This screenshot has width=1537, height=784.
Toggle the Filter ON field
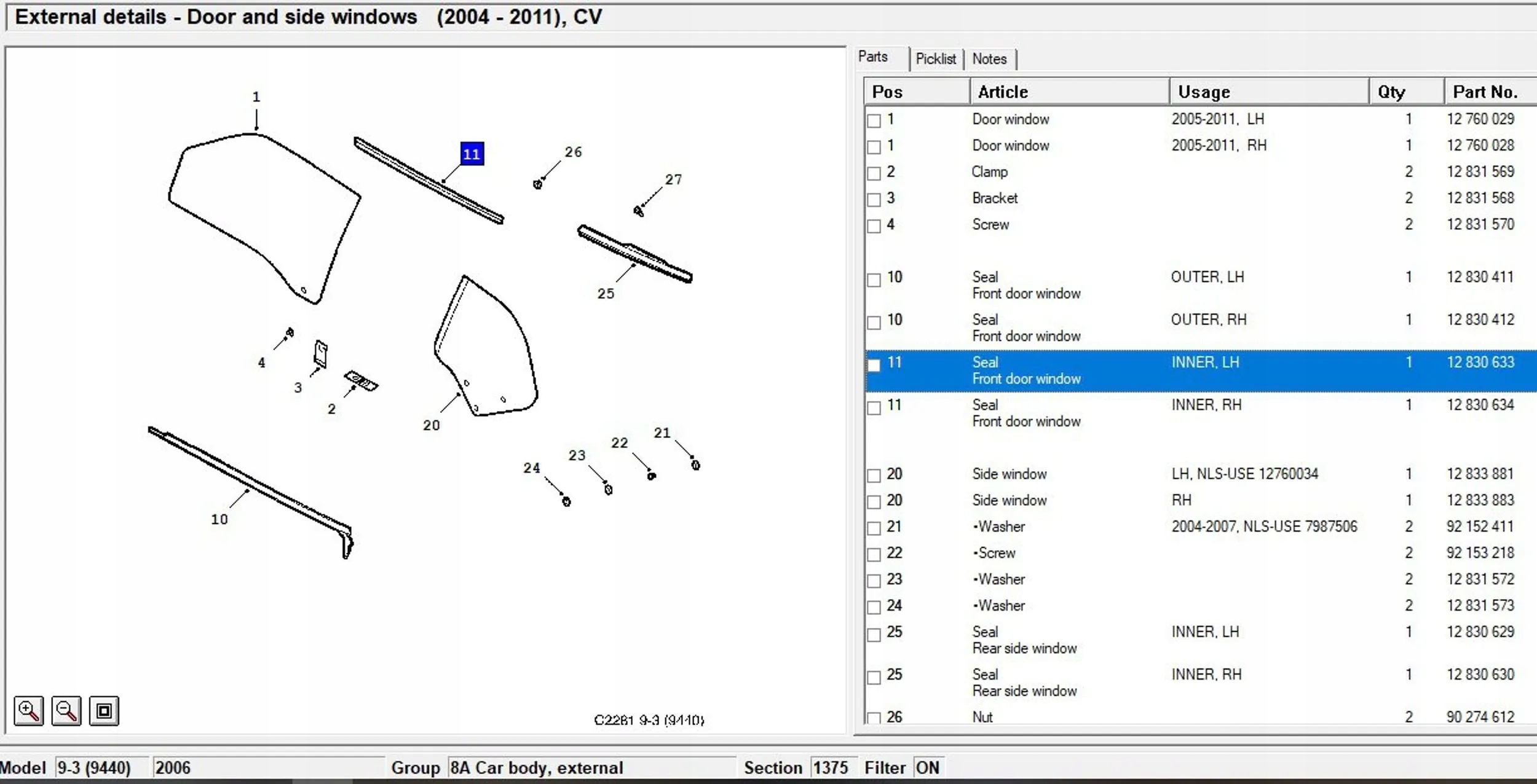tap(928, 768)
